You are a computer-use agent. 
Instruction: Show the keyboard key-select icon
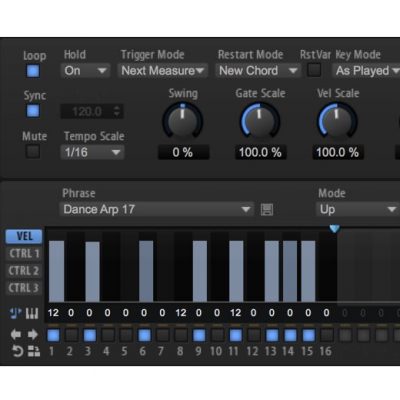(x=32, y=313)
